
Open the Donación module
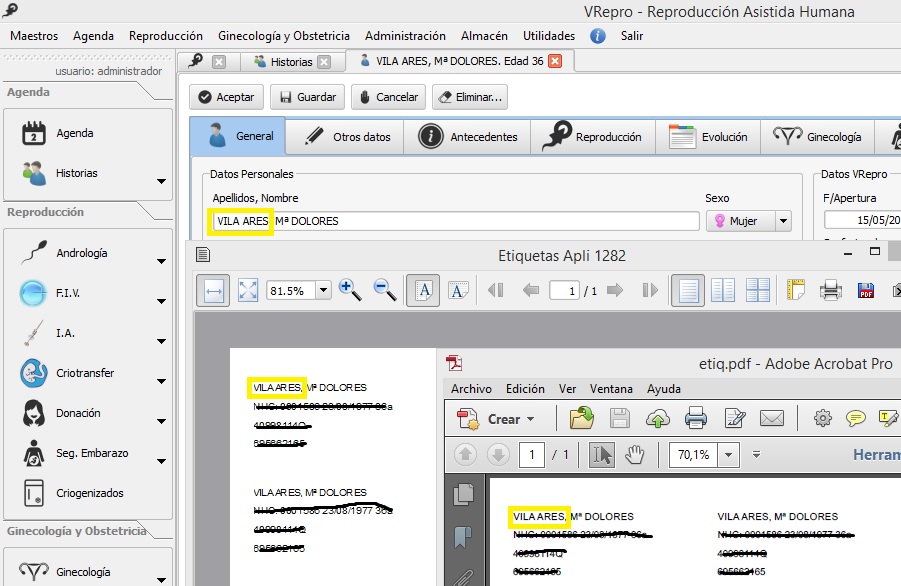point(78,413)
